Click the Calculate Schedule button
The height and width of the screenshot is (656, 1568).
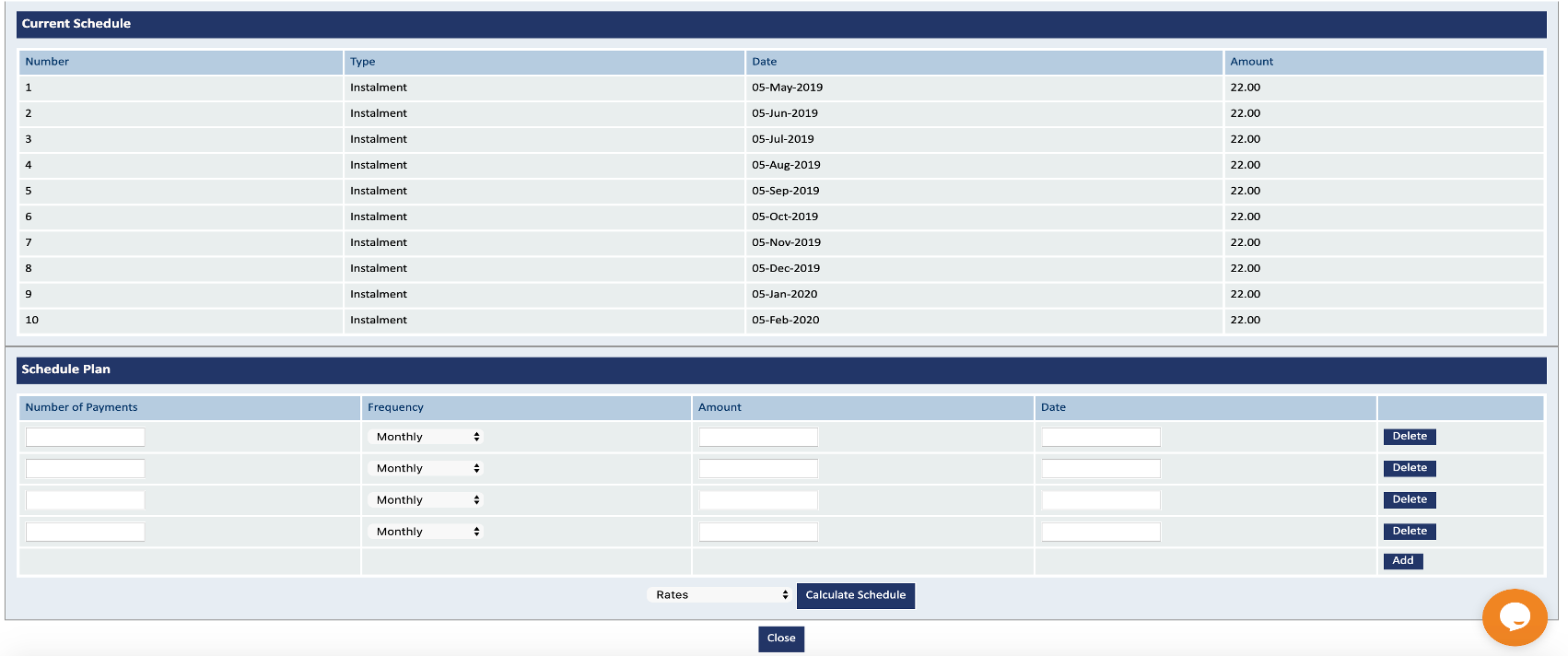click(856, 595)
